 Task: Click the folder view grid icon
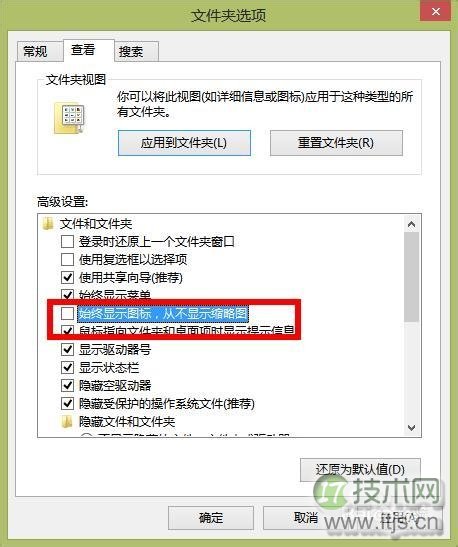tap(69, 119)
